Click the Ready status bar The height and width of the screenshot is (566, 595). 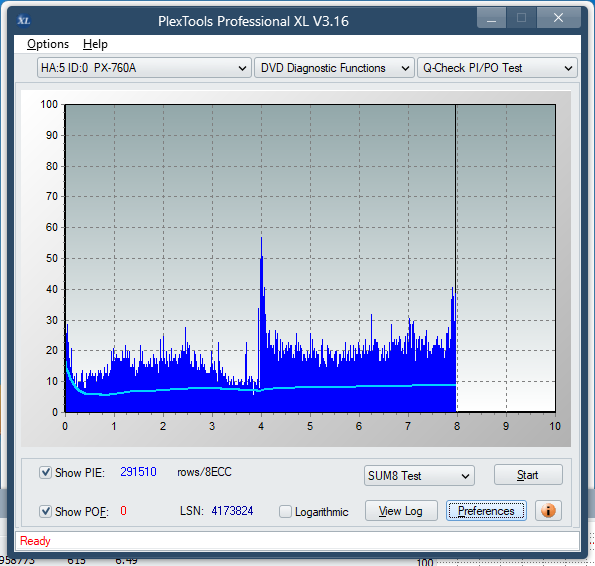pos(297,541)
